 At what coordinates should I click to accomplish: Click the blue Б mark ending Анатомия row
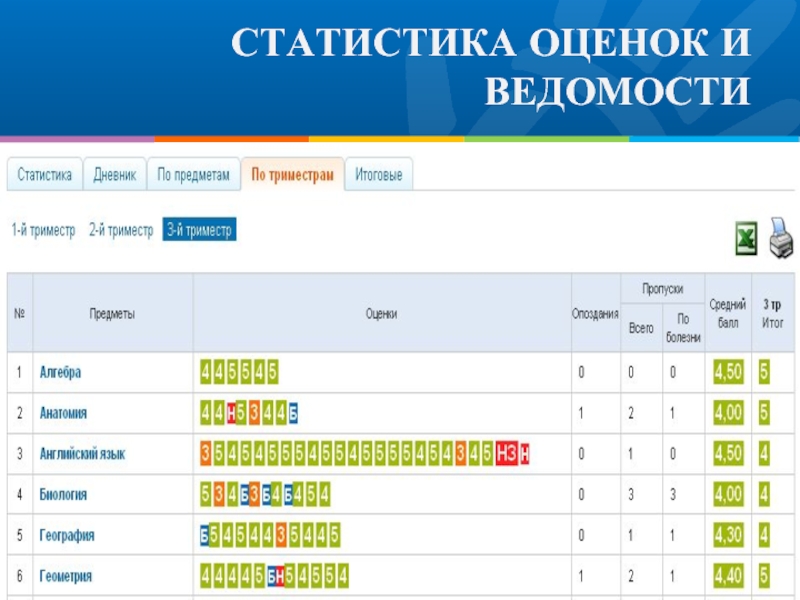click(293, 414)
